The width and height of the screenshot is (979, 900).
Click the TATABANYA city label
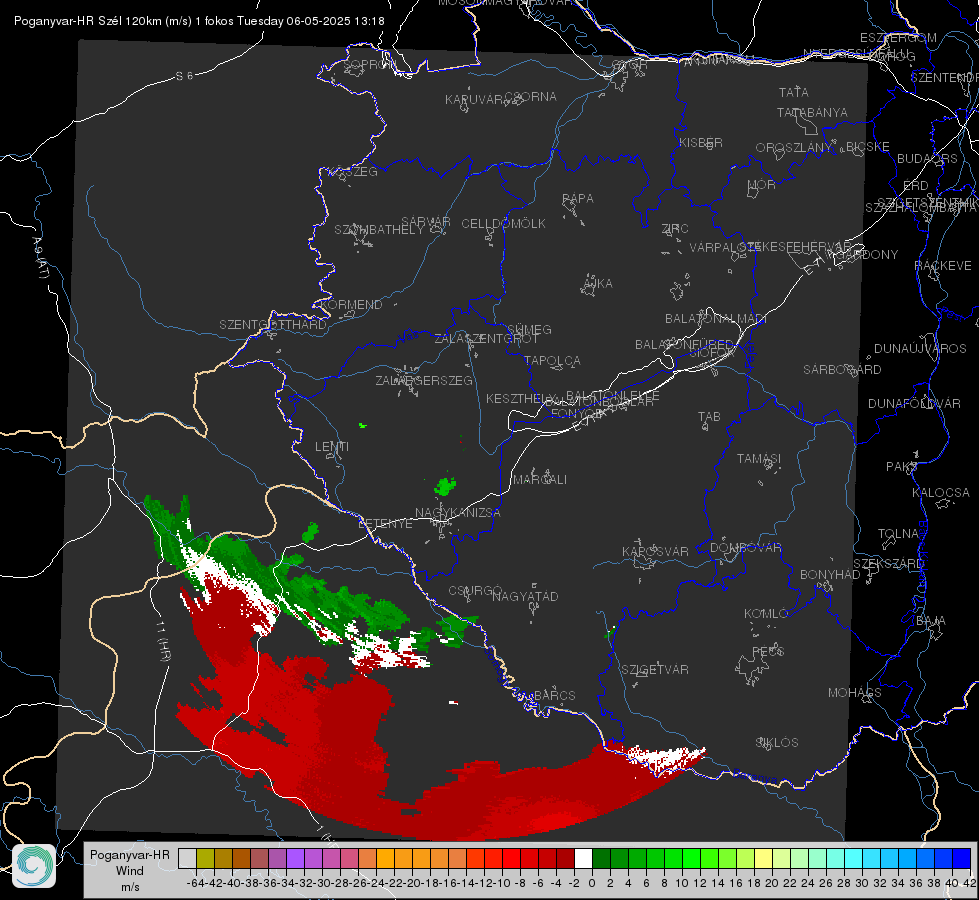[x=812, y=112]
